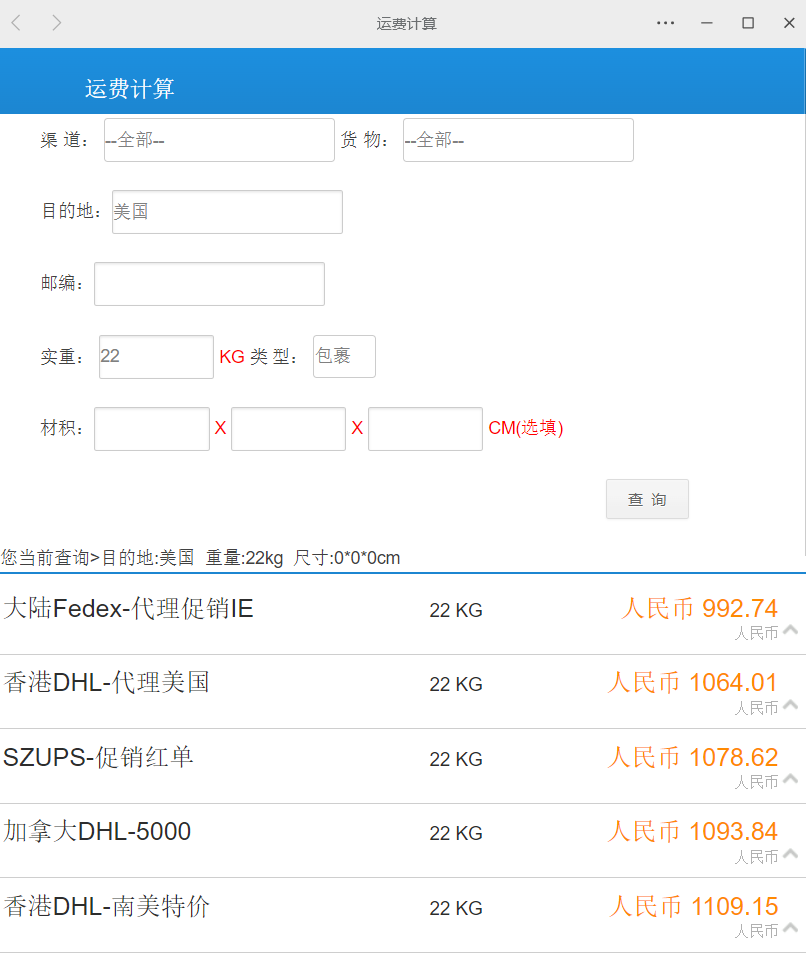806x964 pixels.
Task: Toggle chevron on 香港DHL-代理美国 row
Action: tap(790, 705)
